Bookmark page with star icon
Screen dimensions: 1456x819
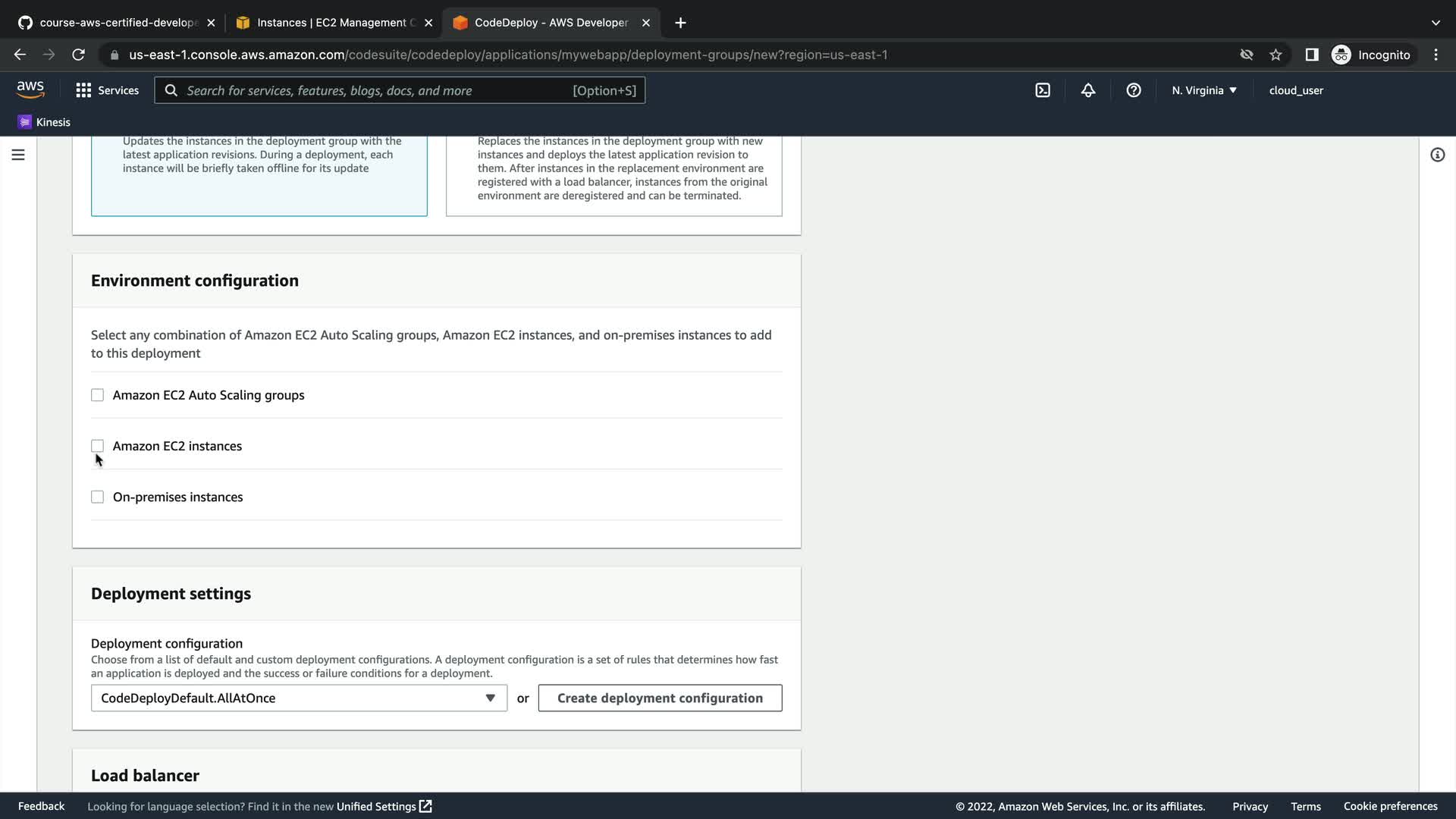point(1276,55)
